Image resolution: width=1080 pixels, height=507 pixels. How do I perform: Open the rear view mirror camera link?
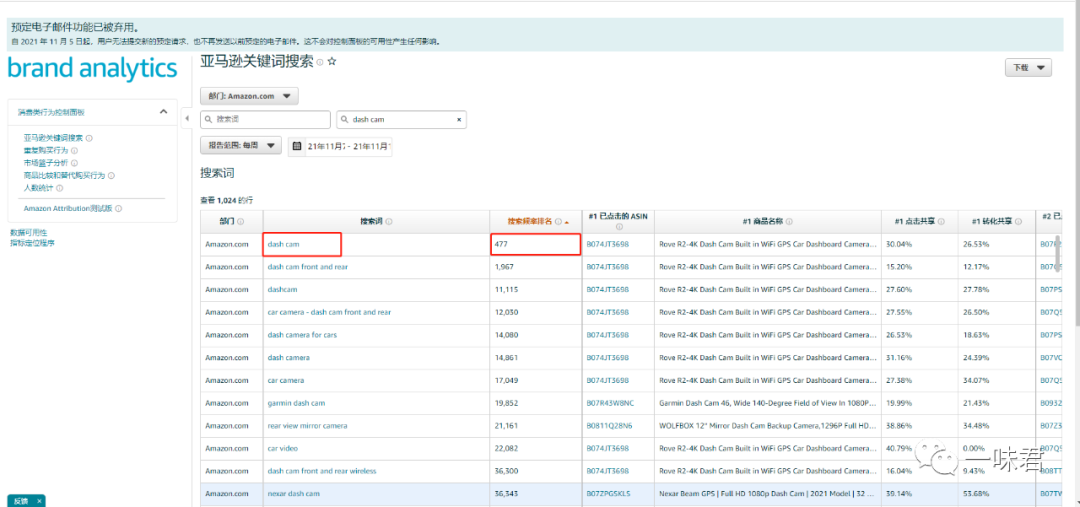307,426
